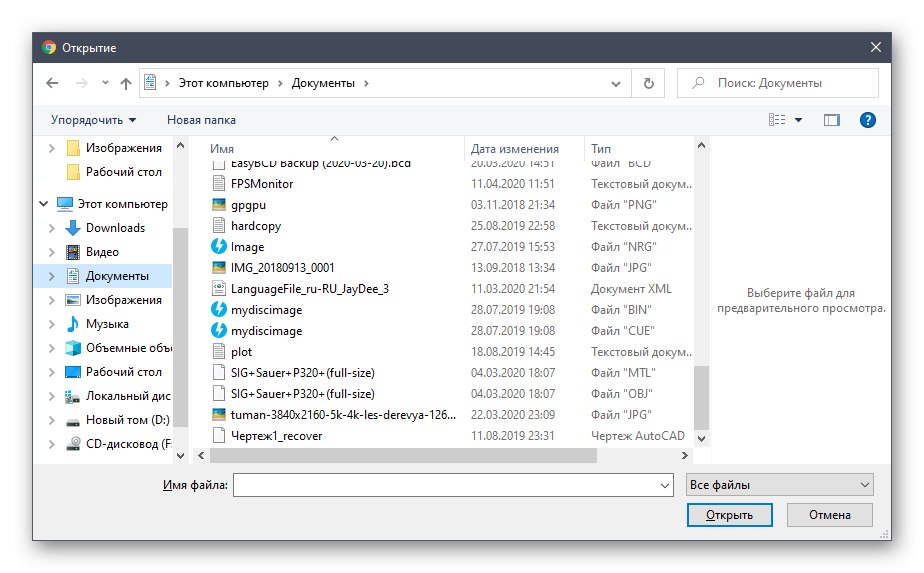Toggle the preview pane icon

coord(831,120)
